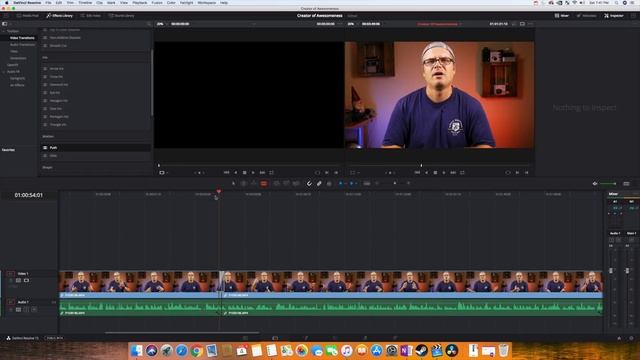Image resolution: width=640 pixels, height=360 pixels.
Task: Collapse the Audio FX tree arrow
Action: pyautogui.click(x=4, y=71)
